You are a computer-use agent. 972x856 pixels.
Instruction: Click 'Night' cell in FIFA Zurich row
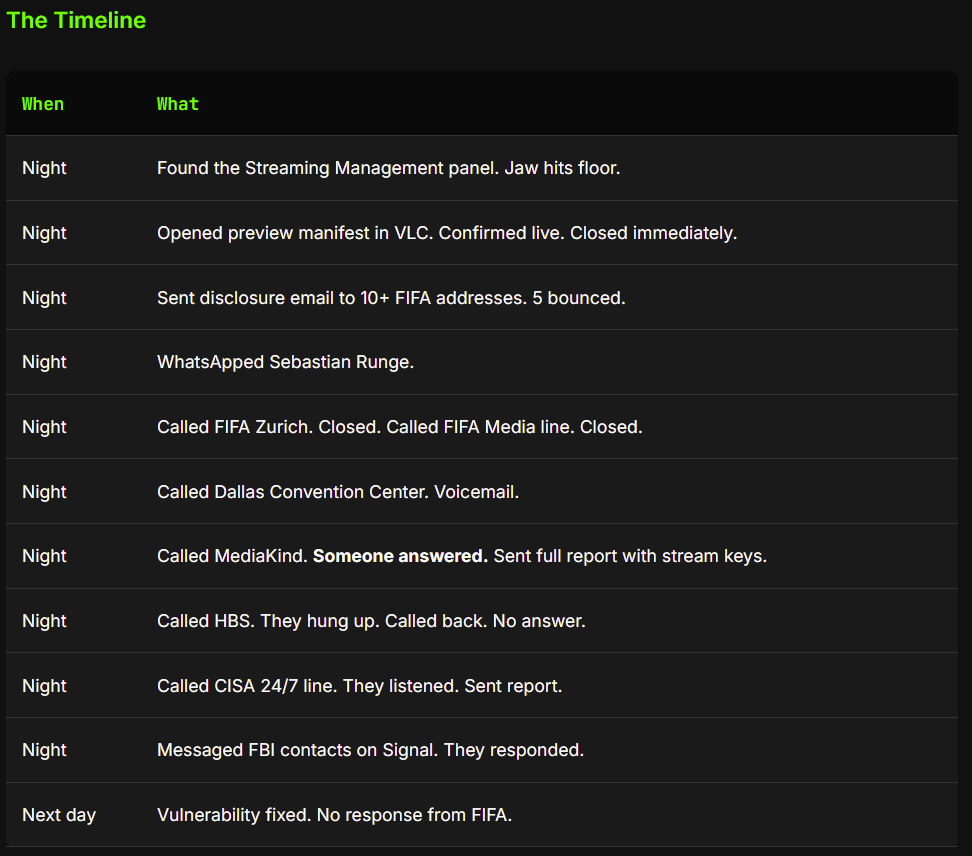click(x=44, y=427)
